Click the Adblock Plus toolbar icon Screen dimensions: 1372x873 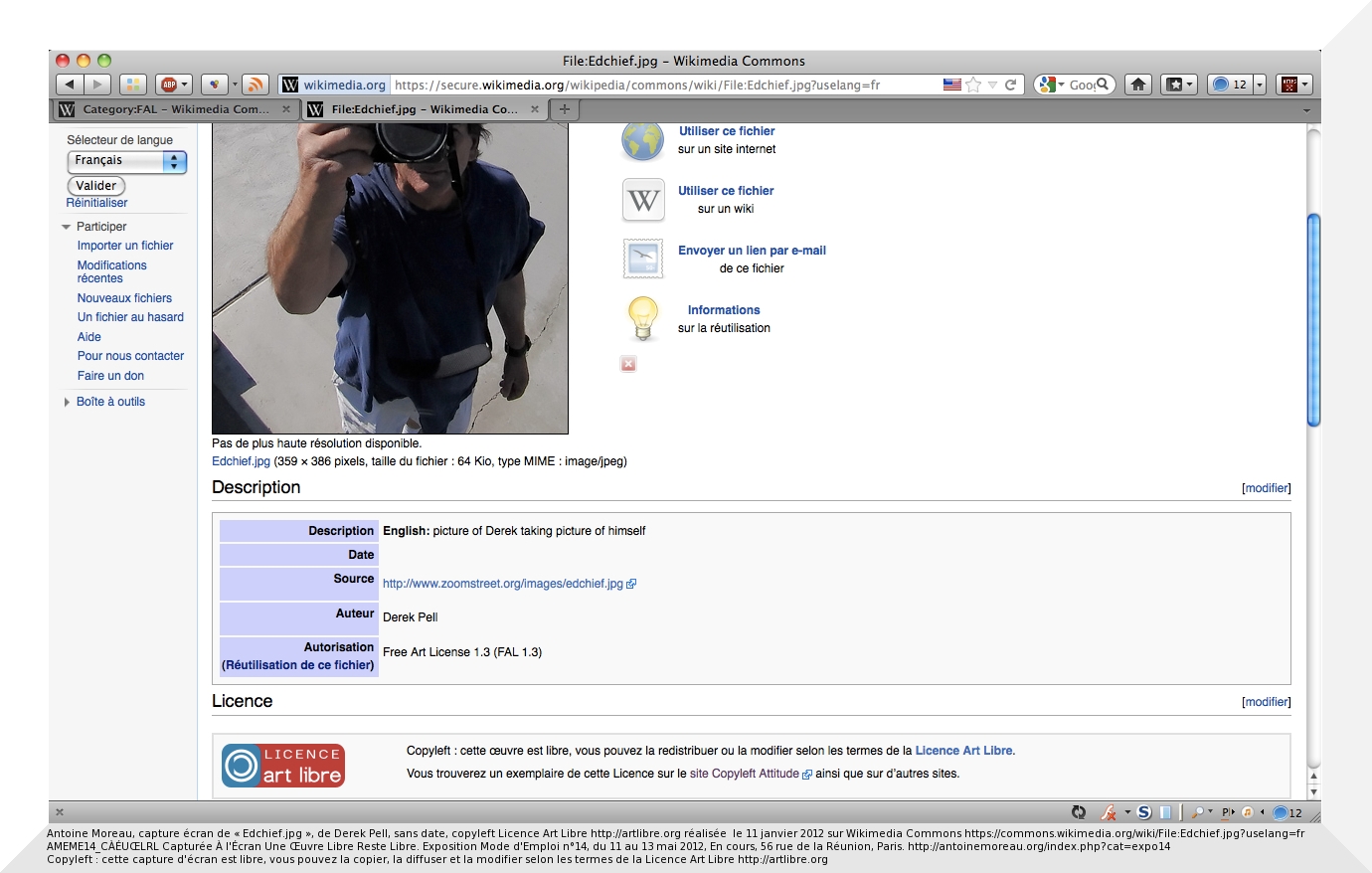[170, 85]
